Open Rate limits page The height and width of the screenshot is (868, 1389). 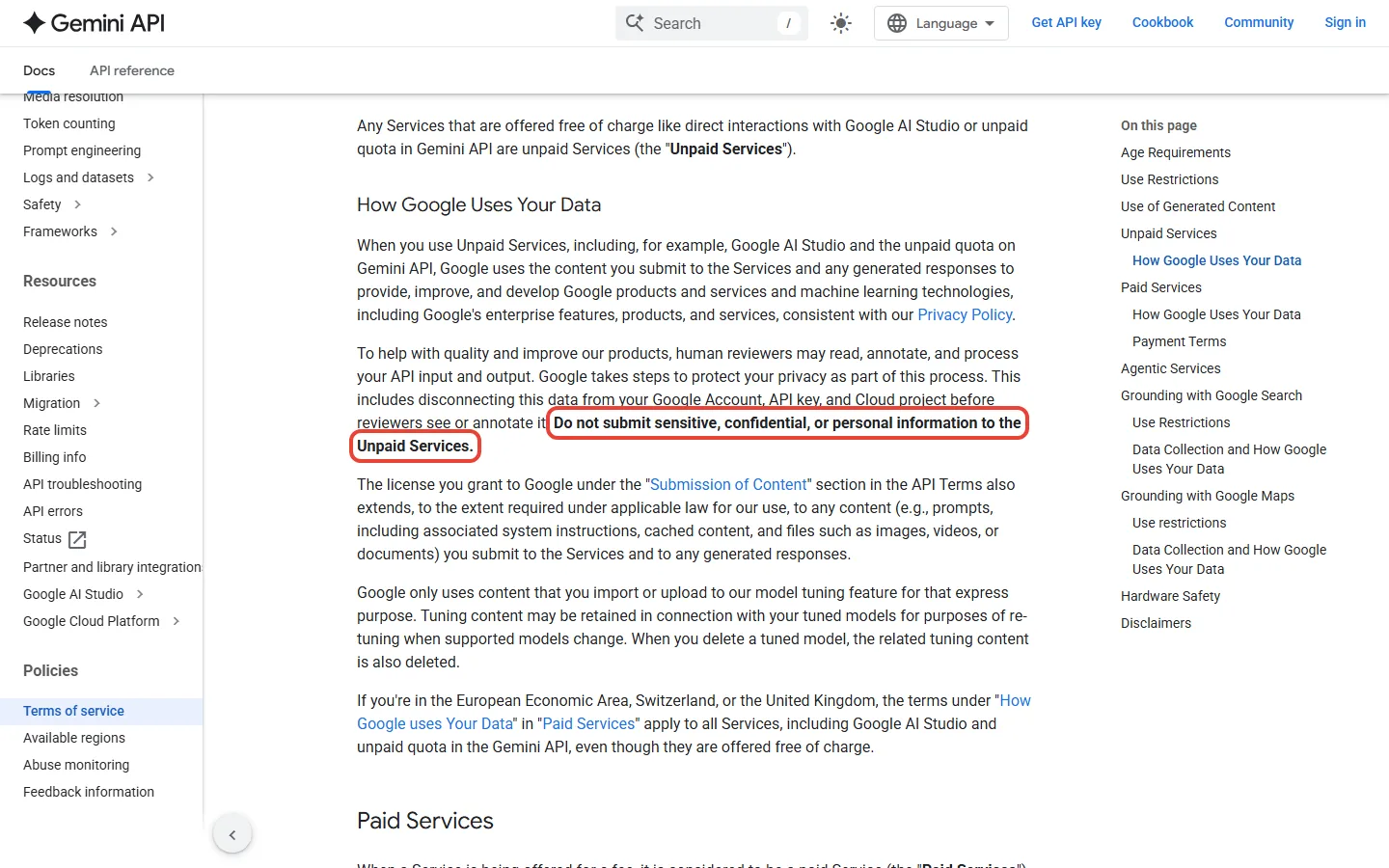pyautogui.click(x=55, y=430)
